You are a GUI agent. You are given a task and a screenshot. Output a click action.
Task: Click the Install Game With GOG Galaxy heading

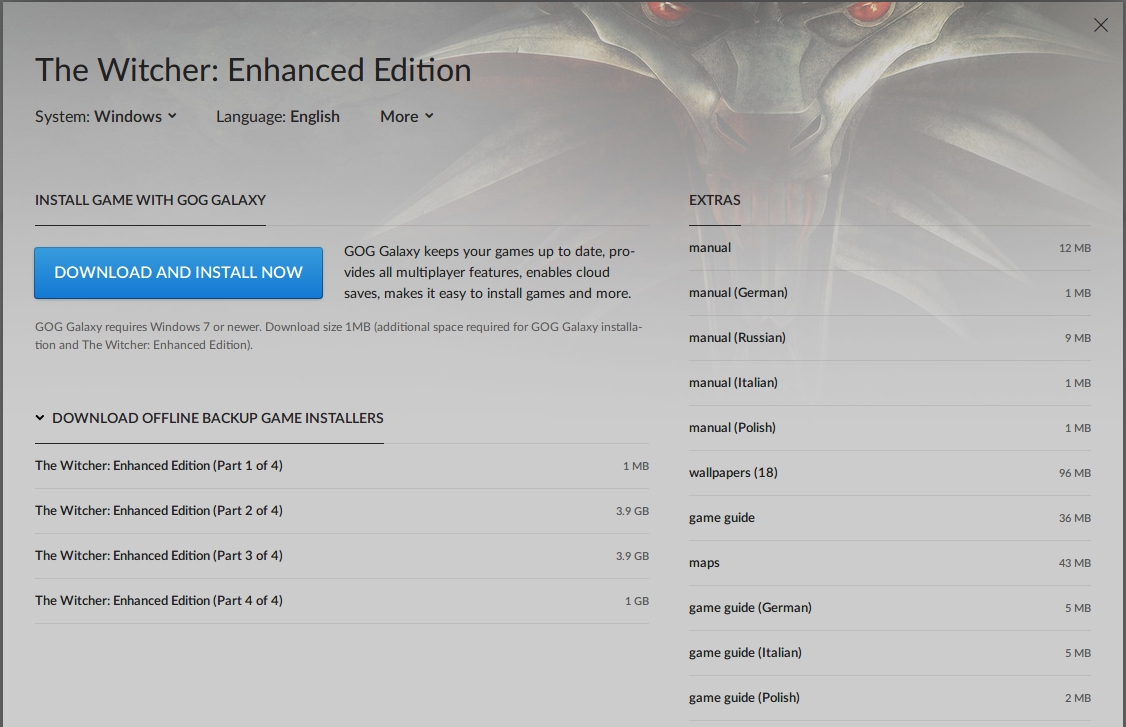[x=150, y=200]
